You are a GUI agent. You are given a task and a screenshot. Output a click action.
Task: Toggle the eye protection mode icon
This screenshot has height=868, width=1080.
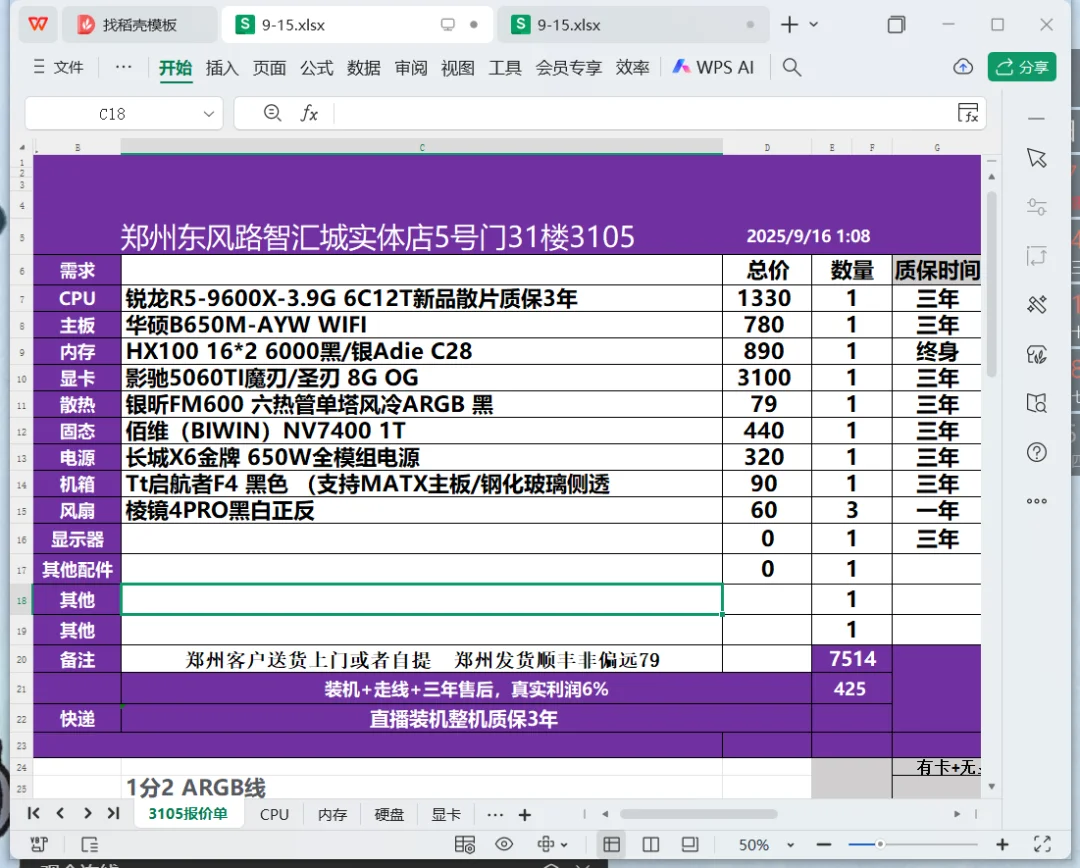504,845
